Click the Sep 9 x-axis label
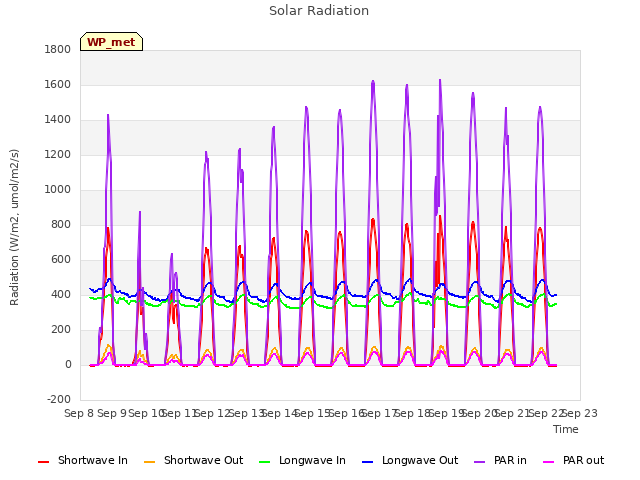 click(x=112, y=413)
